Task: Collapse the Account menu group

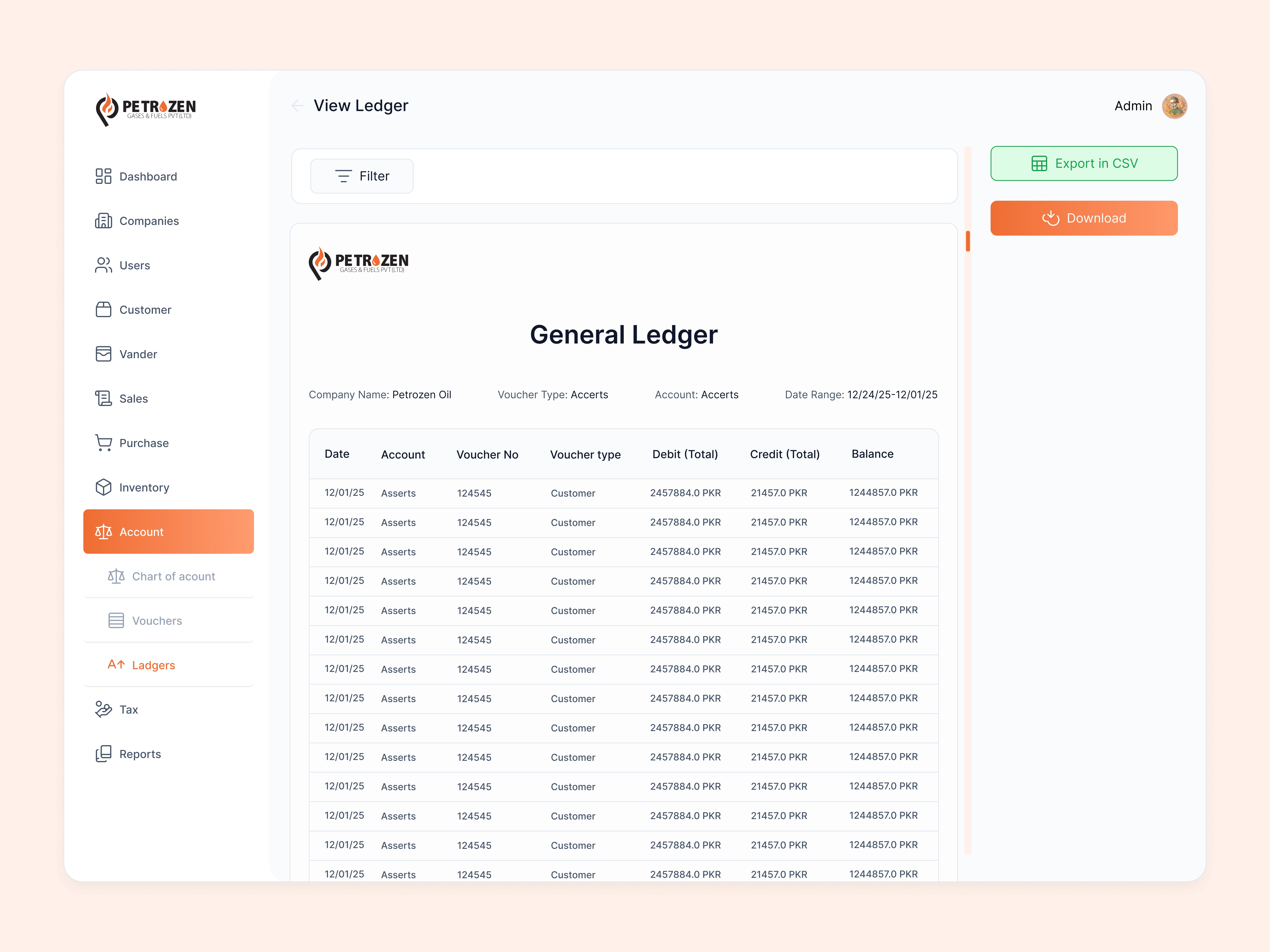Action: tap(168, 531)
